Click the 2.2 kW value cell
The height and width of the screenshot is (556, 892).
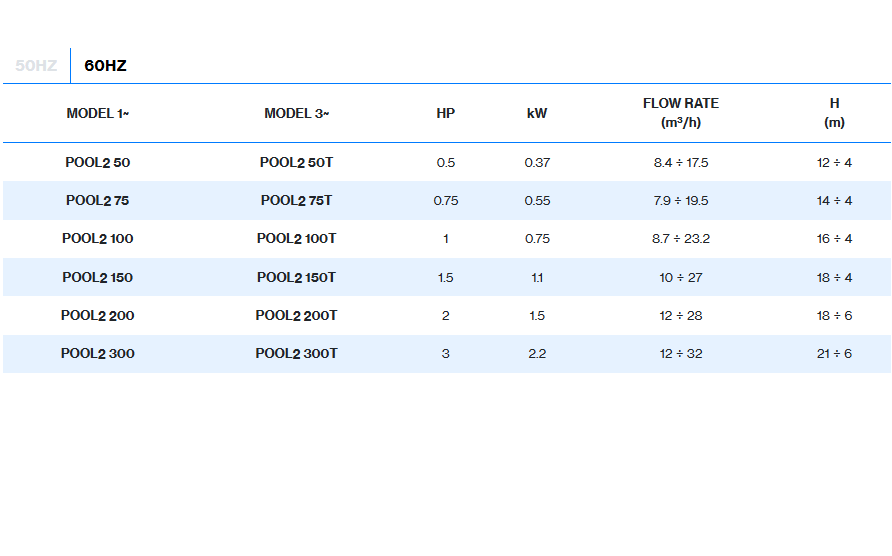coord(537,354)
